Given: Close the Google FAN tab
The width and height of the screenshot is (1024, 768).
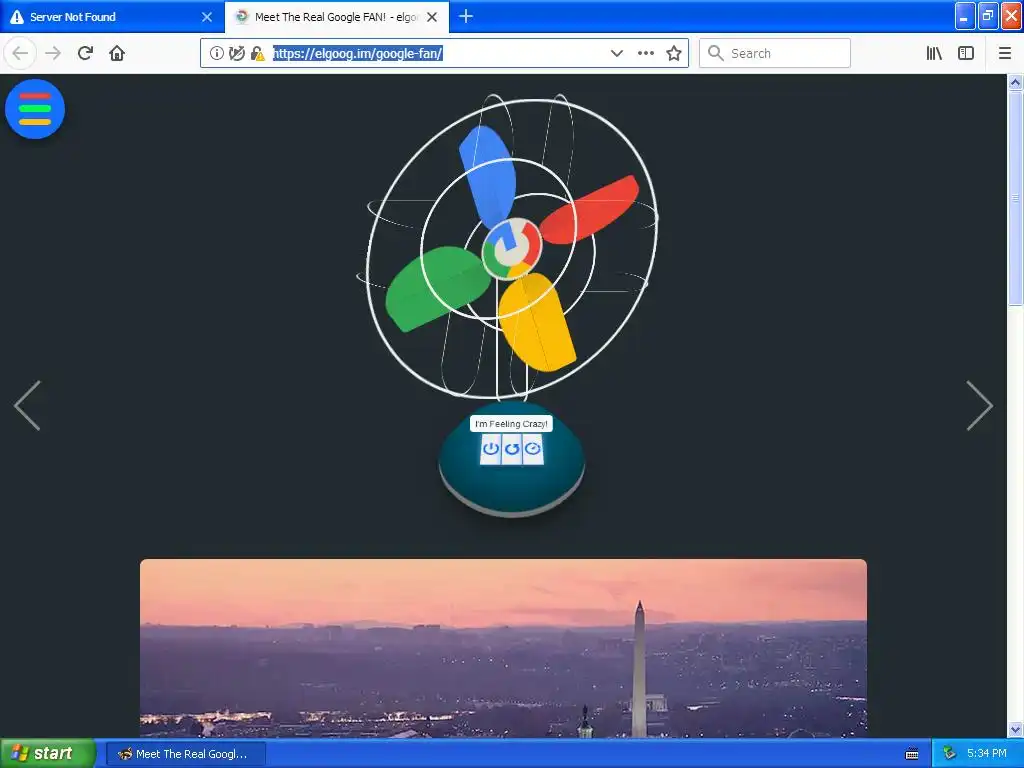Looking at the screenshot, I should point(432,17).
